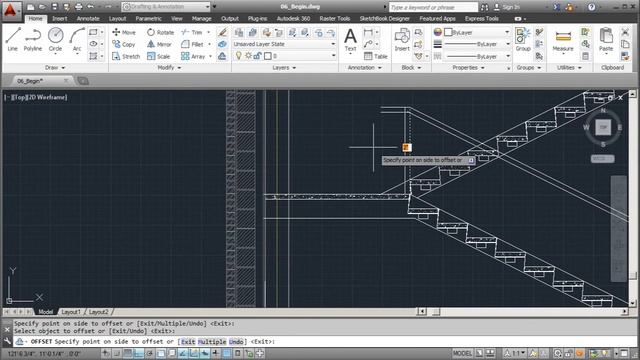Toggle layer 0 freeze sun icon
The height and width of the screenshot is (360, 640).
click(248, 56)
